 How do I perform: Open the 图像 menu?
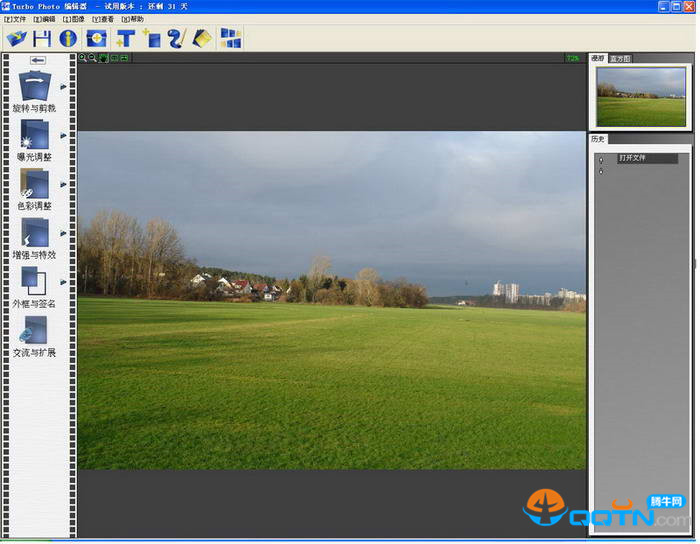pyautogui.click(x=75, y=19)
